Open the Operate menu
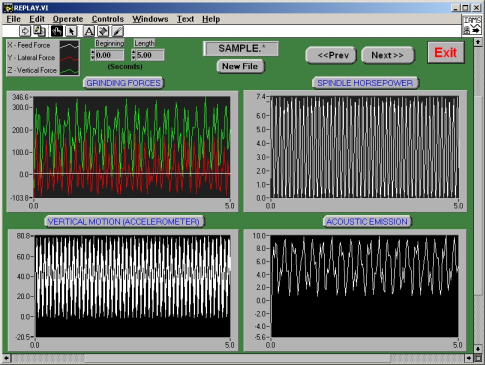The image size is (485, 365). click(x=68, y=19)
